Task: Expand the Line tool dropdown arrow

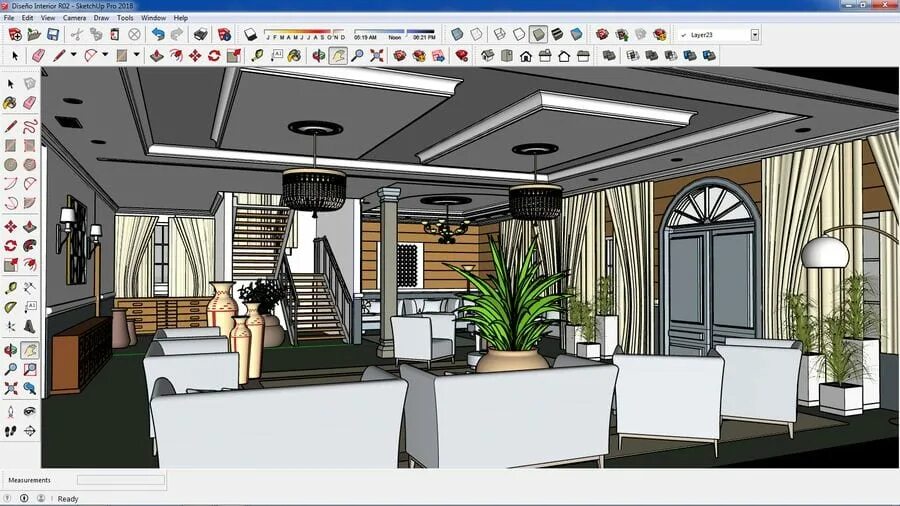Action: (x=73, y=55)
